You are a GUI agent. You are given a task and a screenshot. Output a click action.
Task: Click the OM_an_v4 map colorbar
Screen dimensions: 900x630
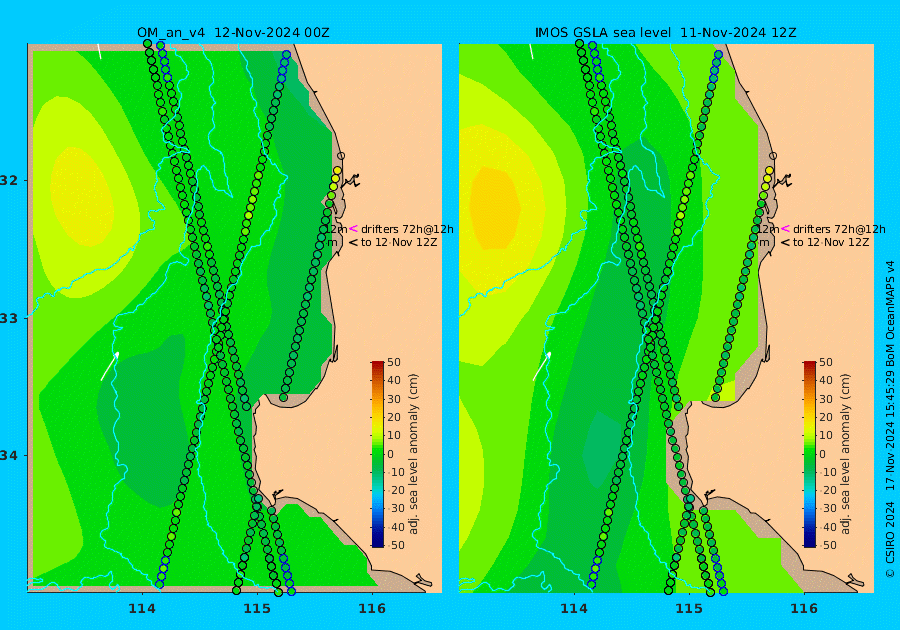pos(378,454)
